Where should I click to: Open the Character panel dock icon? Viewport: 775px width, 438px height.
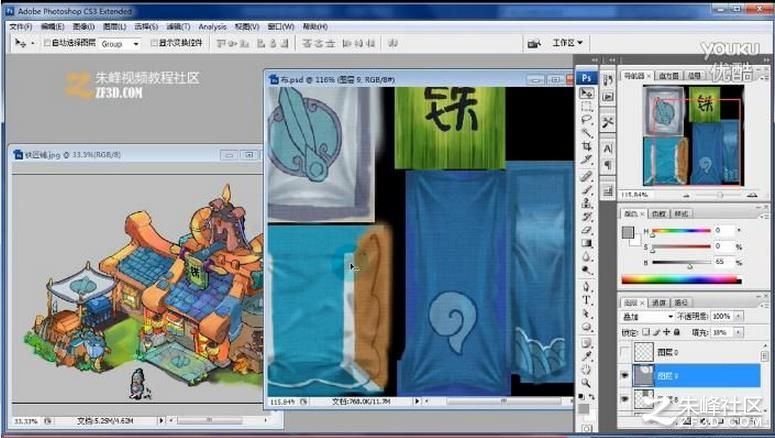point(608,148)
